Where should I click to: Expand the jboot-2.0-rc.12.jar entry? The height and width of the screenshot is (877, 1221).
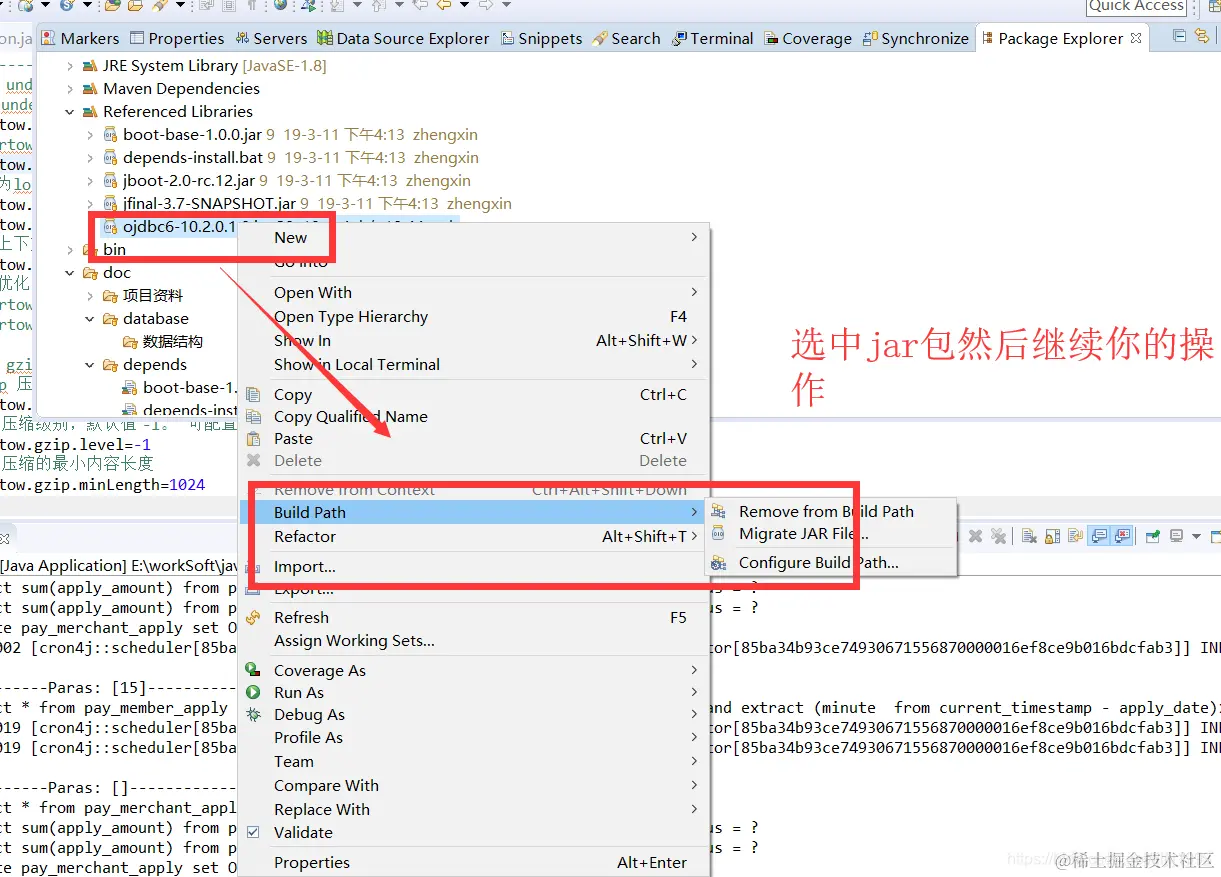pyautogui.click(x=90, y=181)
